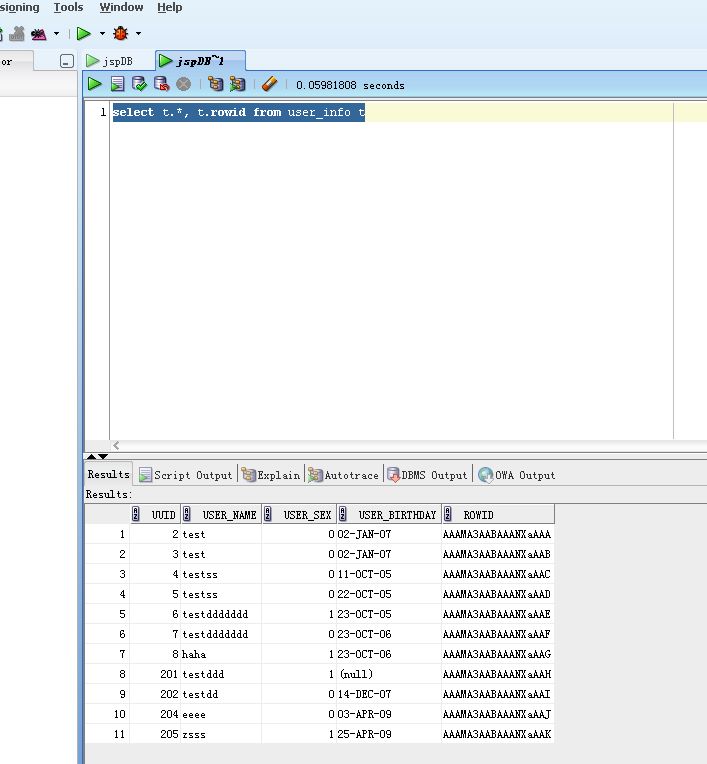Screen dimensions: 707x764
Task: Click the 'AAAMA3AABAAANXaAAA' rowid cell
Action: (497, 535)
